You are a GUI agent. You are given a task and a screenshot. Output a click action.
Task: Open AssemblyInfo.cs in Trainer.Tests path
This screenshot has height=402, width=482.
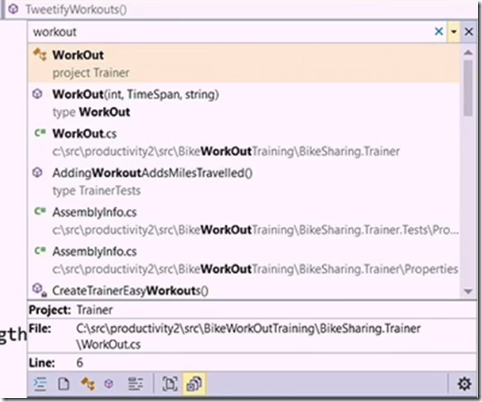[x=244, y=221]
